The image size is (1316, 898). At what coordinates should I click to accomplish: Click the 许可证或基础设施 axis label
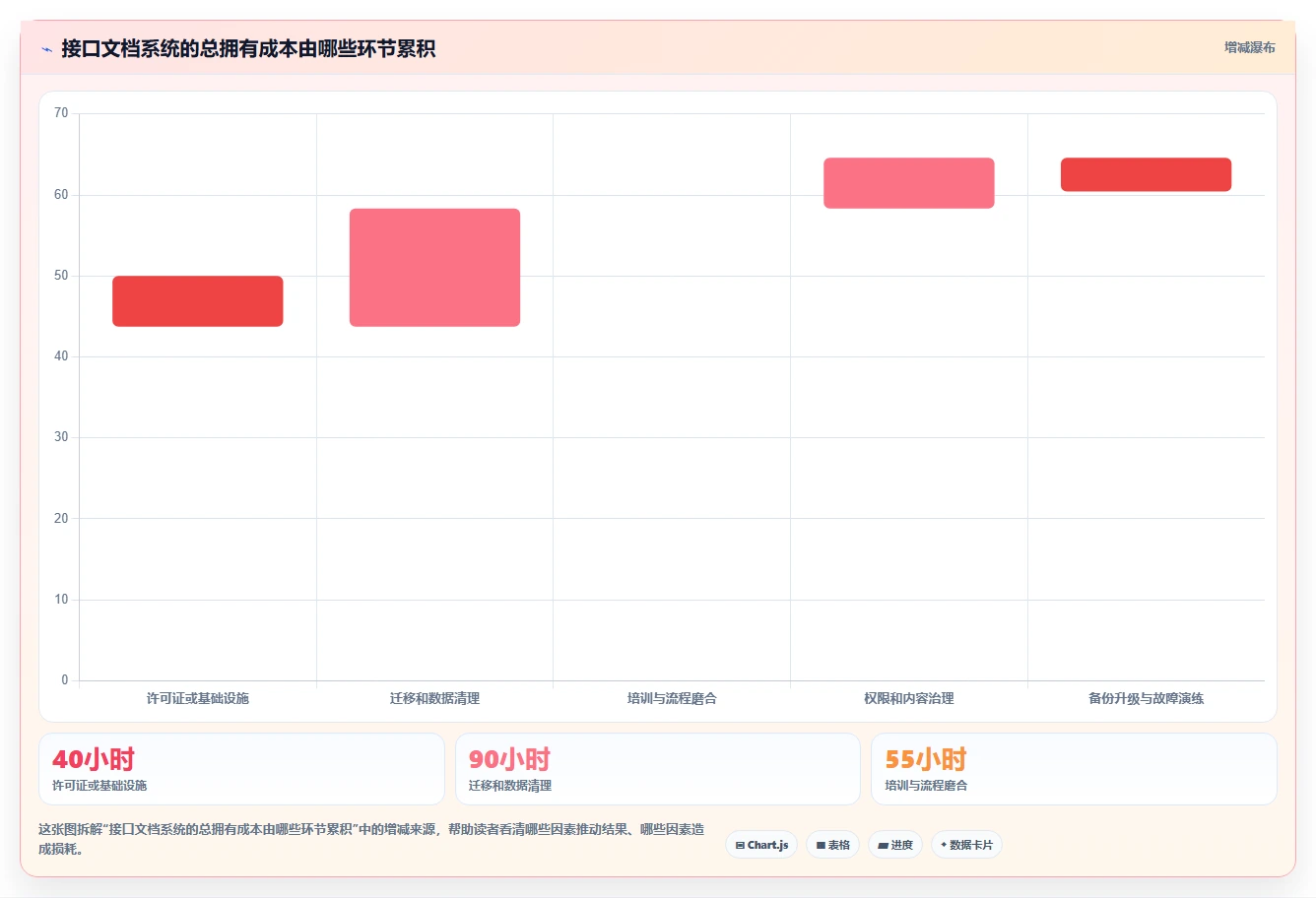(198, 698)
